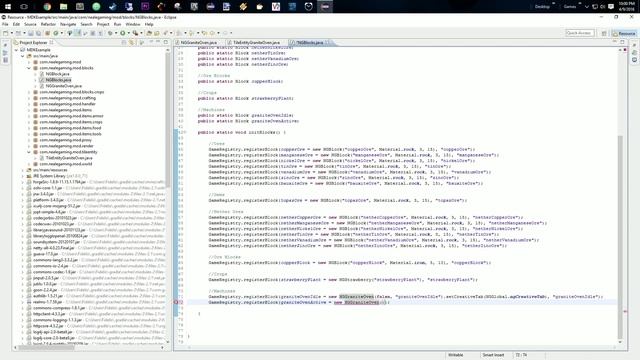Screen dimensions: 640x360
Task: Click the Open Type toolbar icon
Action: point(149,33)
